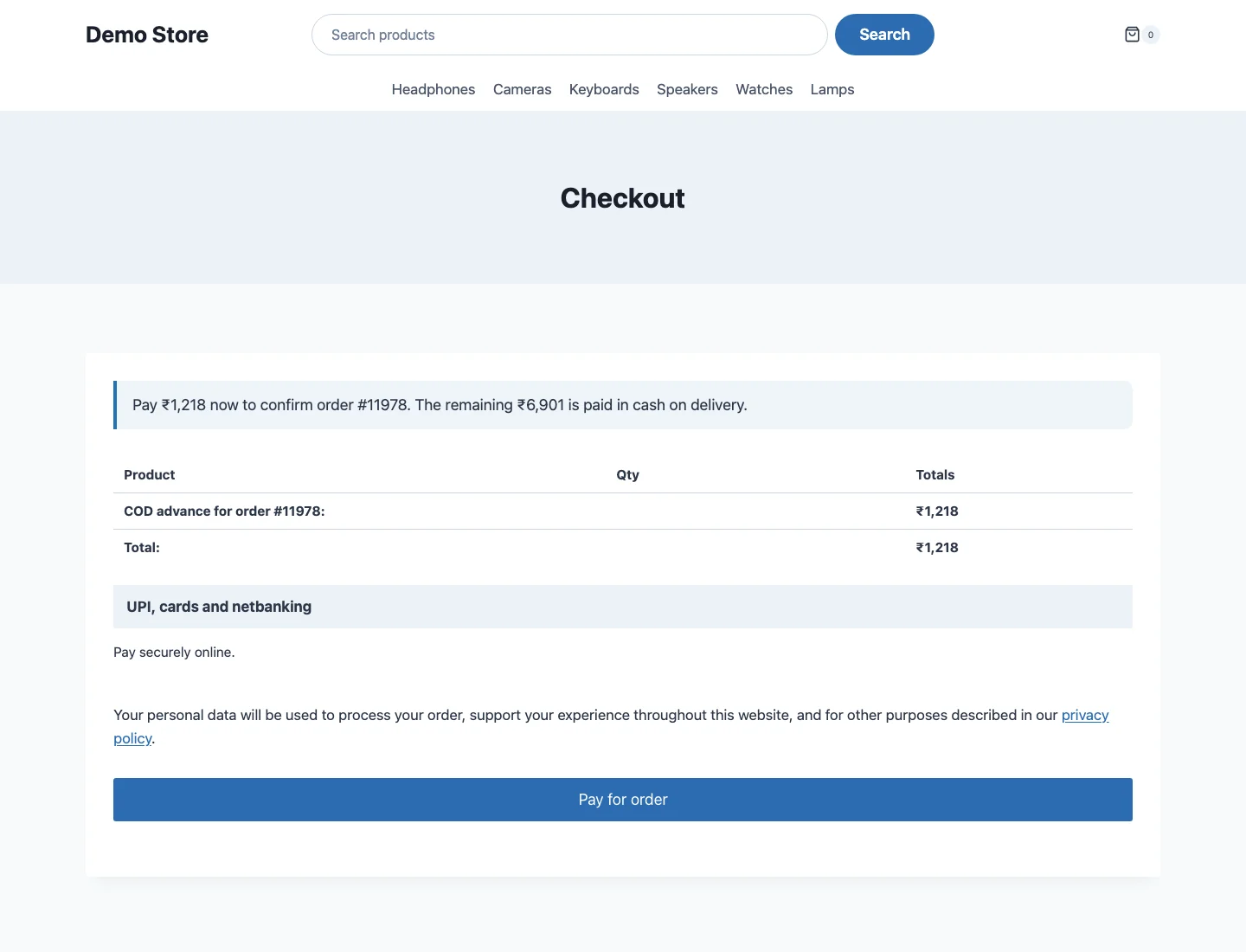Focus the Search products field
Viewport: 1246px width, 952px height.
click(569, 35)
